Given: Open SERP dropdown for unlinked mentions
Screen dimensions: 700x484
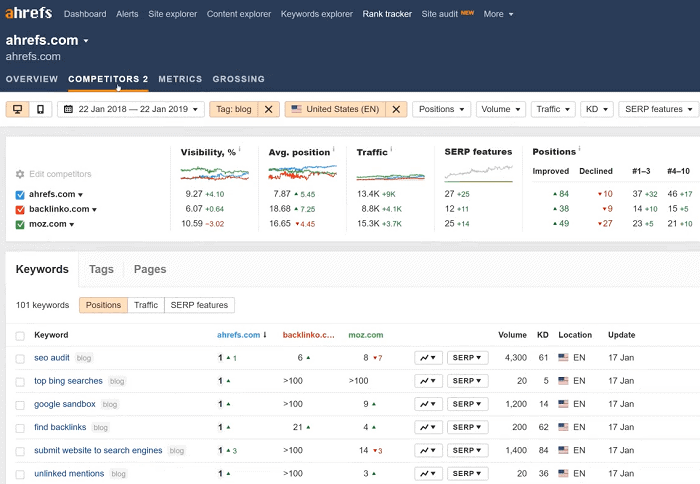Looking at the screenshot, I should point(467,473).
